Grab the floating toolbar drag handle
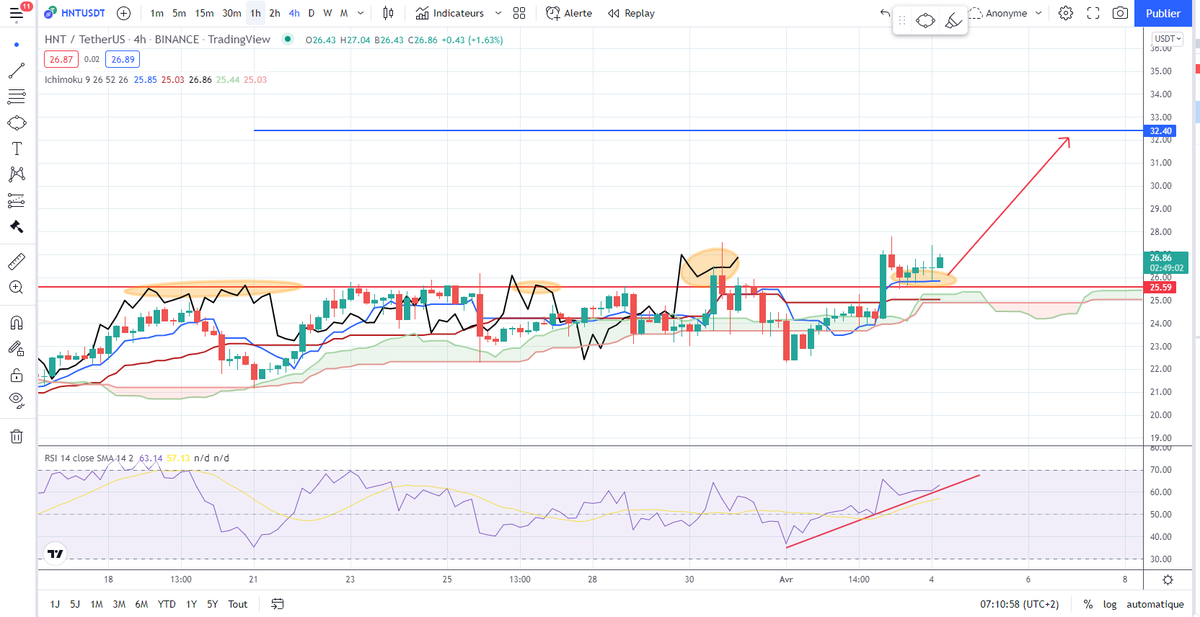The height and width of the screenshot is (617, 1200). point(903,20)
